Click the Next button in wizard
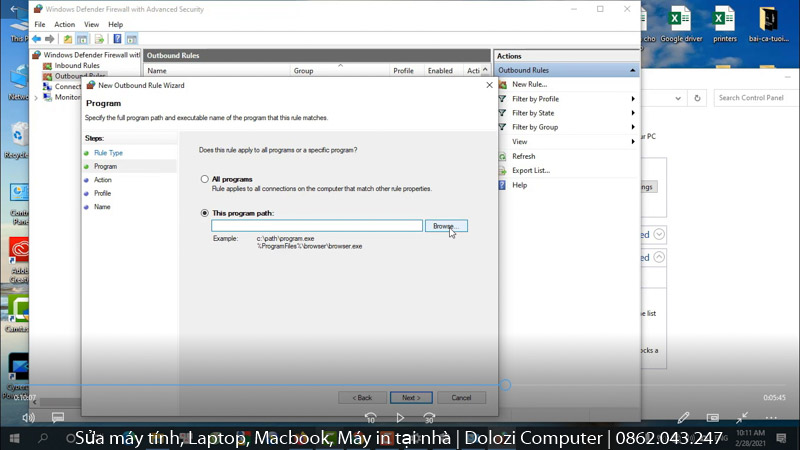This screenshot has height=450, width=800. pos(411,397)
